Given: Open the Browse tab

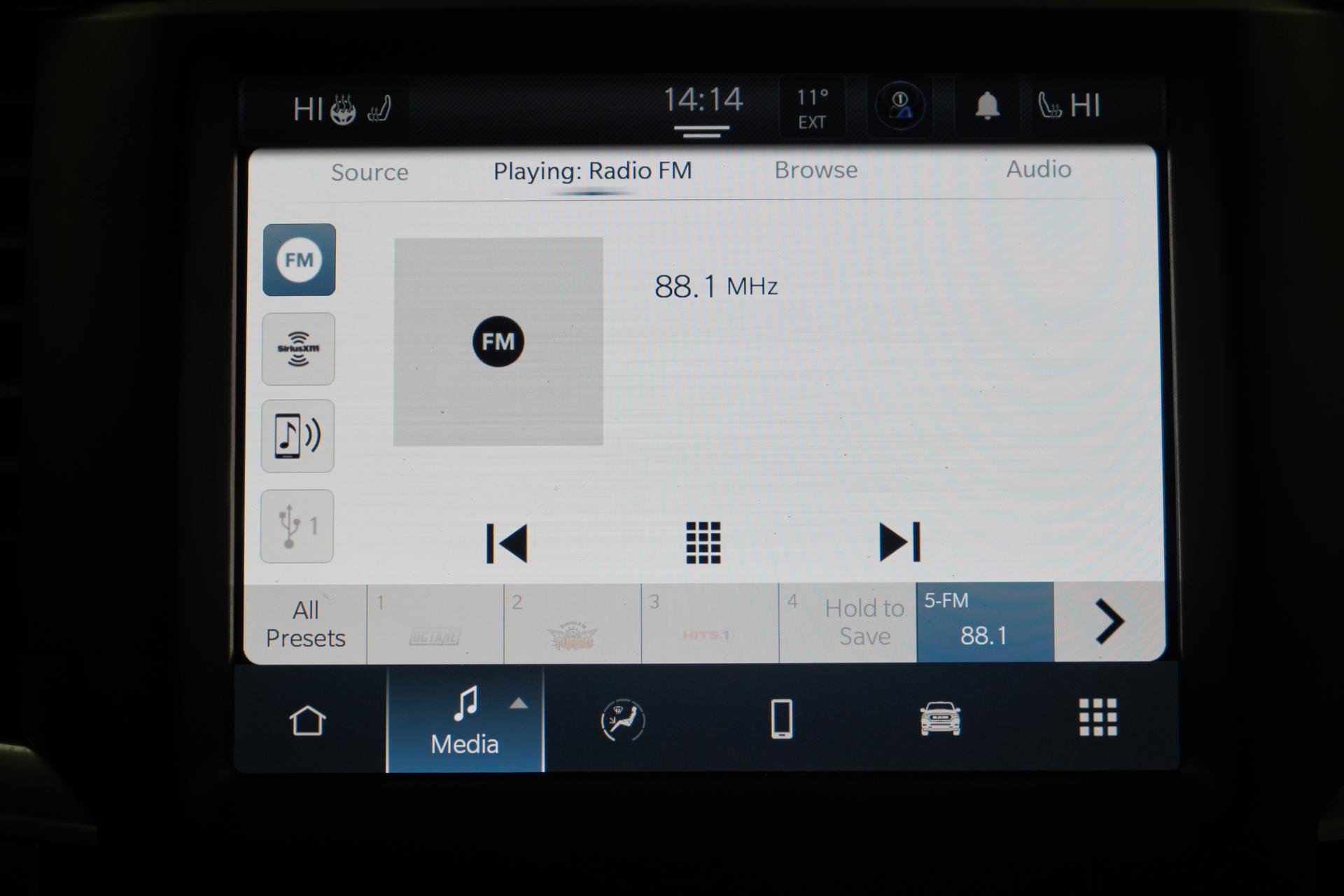Looking at the screenshot, I should 815,170.
